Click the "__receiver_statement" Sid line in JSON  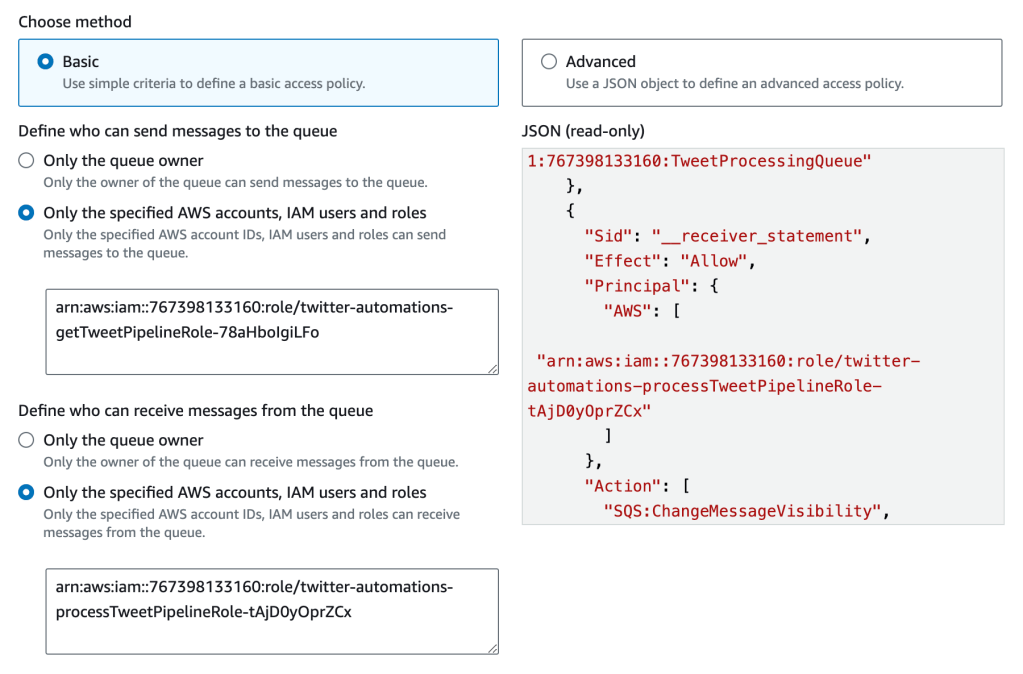tap(727, 236)
